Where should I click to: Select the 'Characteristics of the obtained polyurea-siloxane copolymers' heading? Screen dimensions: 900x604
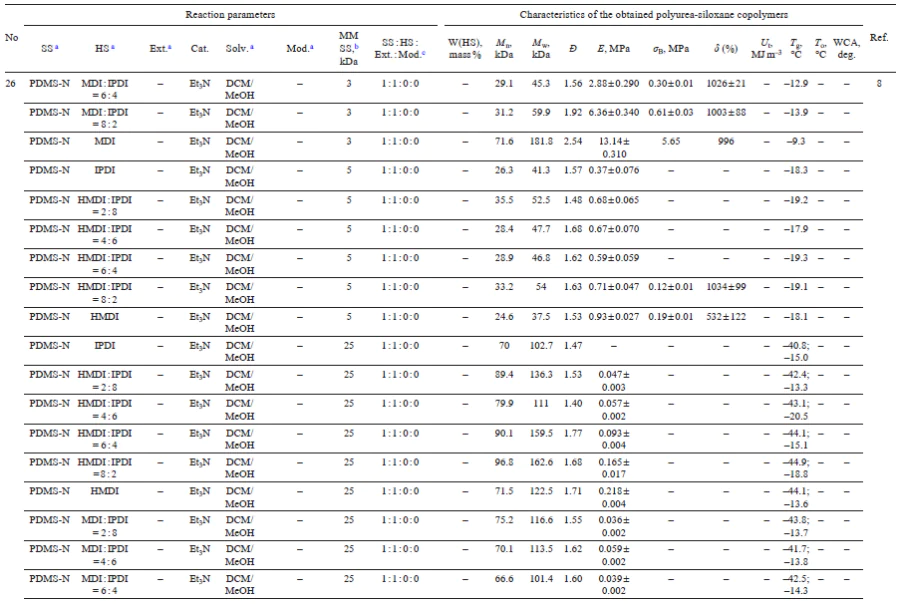(654, 14)
